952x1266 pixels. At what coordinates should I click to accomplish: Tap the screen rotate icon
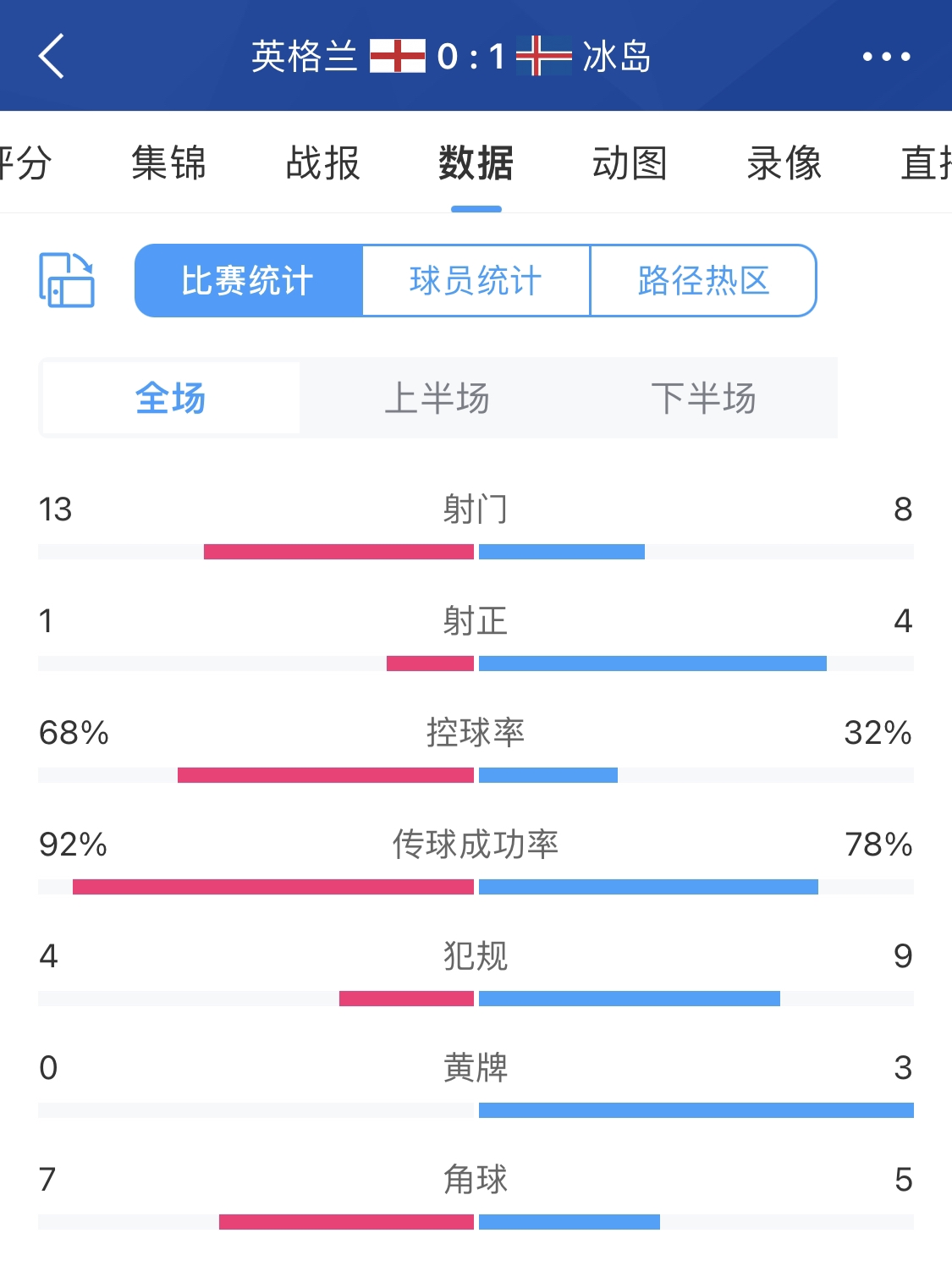click(67, 280)
